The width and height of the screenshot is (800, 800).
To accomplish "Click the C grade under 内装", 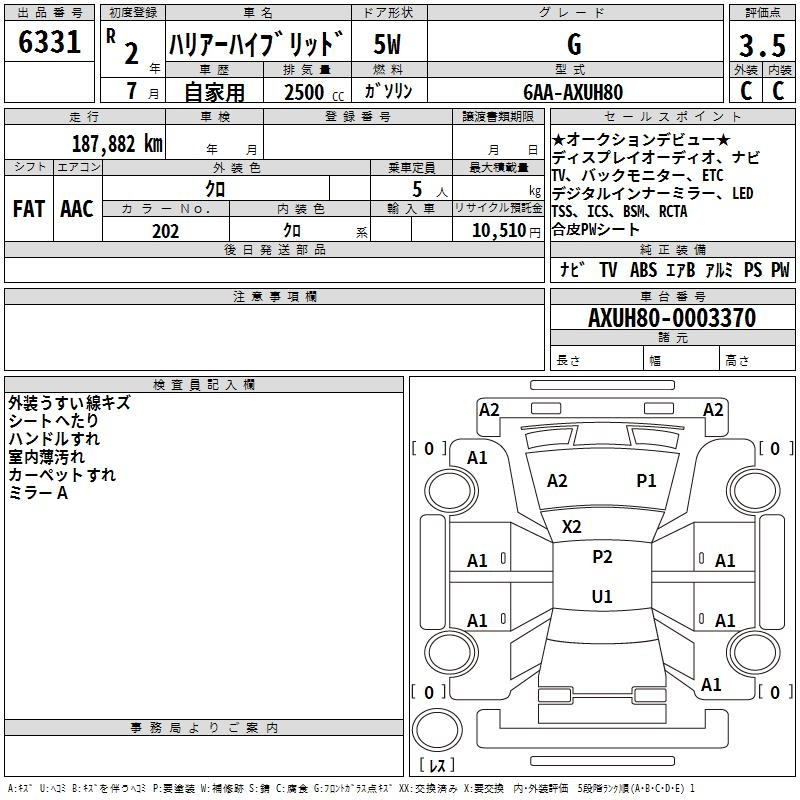I will [778, 91].
